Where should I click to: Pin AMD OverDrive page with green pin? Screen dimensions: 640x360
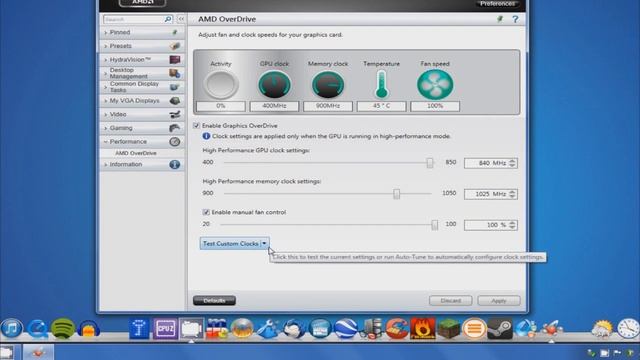click(x=500, y=19)
